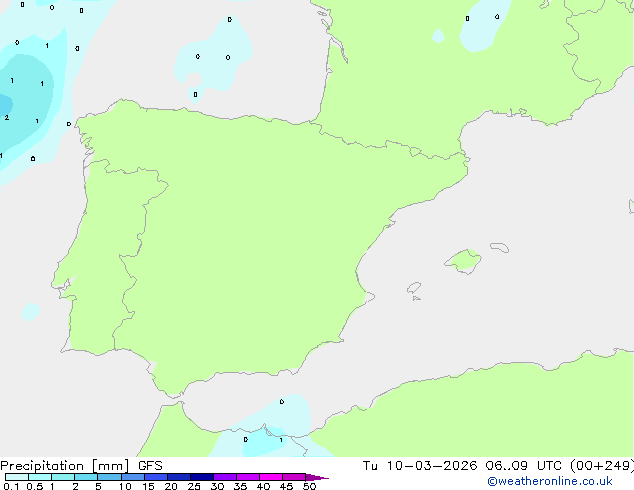Click the 15–20 mm legend swatch
Viewport: 634px width, 490px height.
[156, 477]
